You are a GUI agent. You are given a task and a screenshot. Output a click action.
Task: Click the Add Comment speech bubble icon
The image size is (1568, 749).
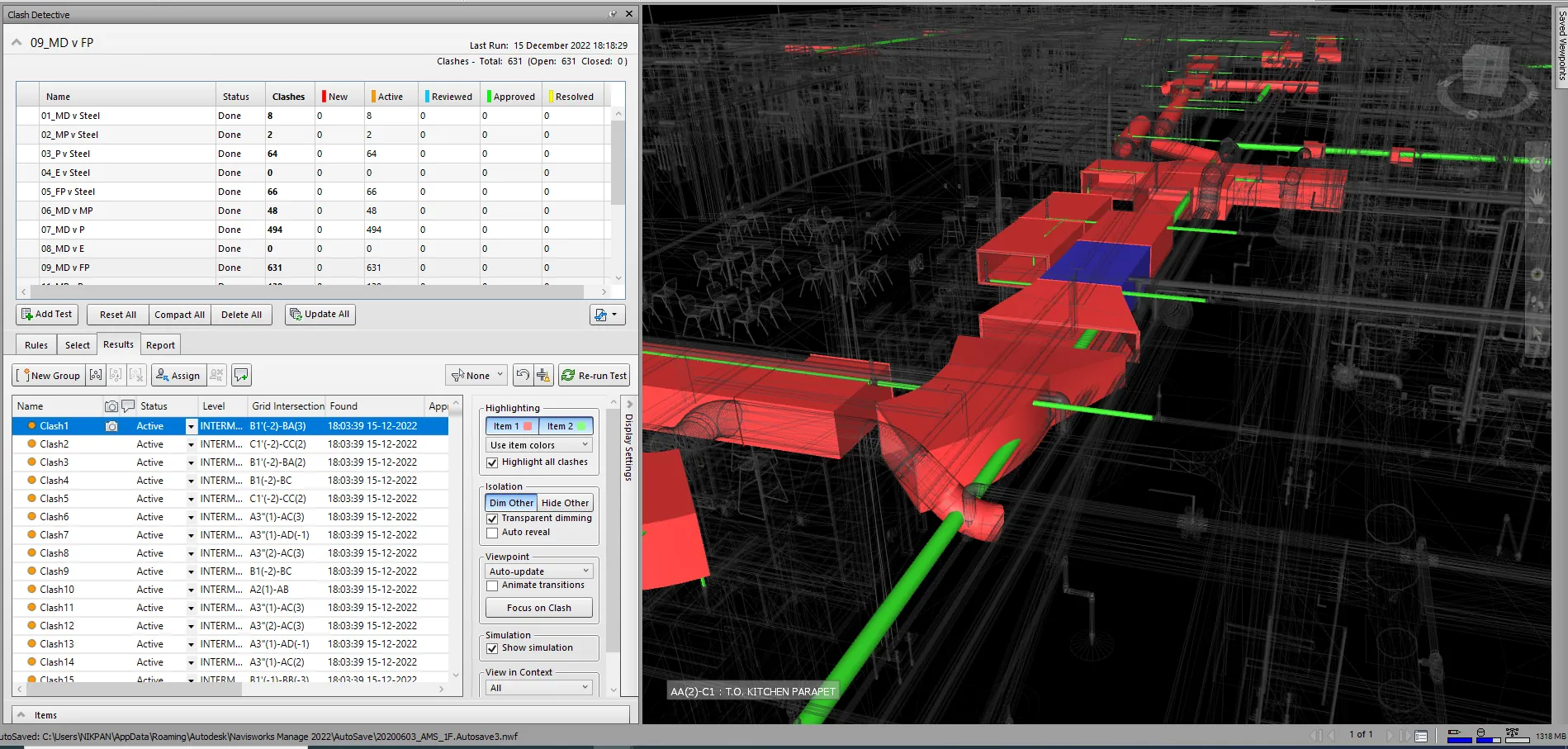(241, 375)
